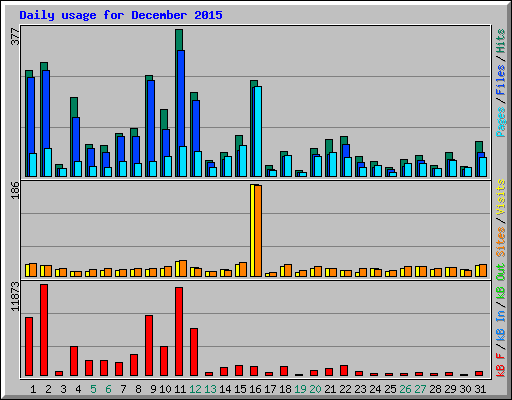The height and width of the screenshot is (400, 512).
Task: Click day 4 on the x-axis
Action: [x=78, y=389]
